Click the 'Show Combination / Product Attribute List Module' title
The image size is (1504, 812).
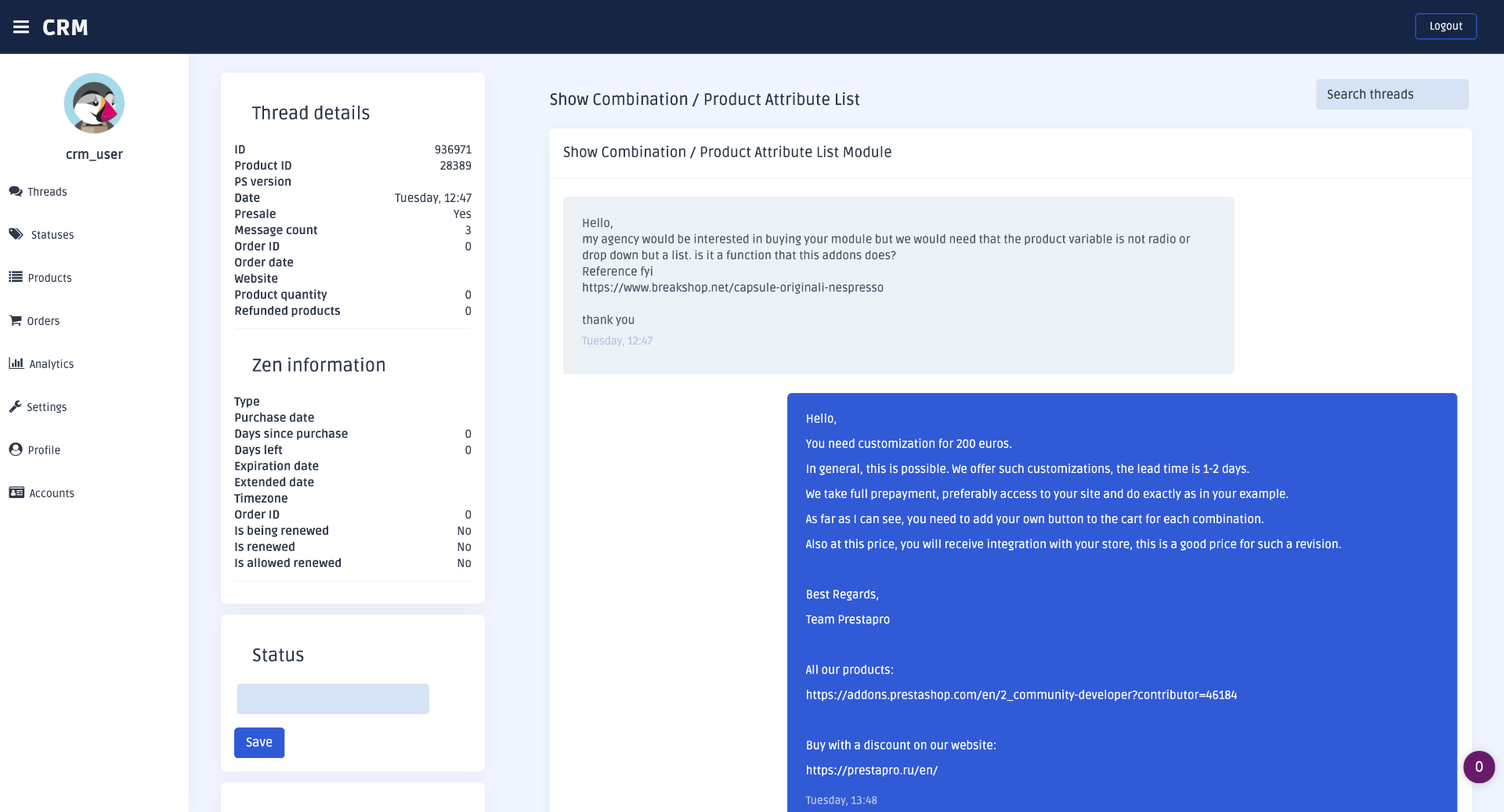727,152
